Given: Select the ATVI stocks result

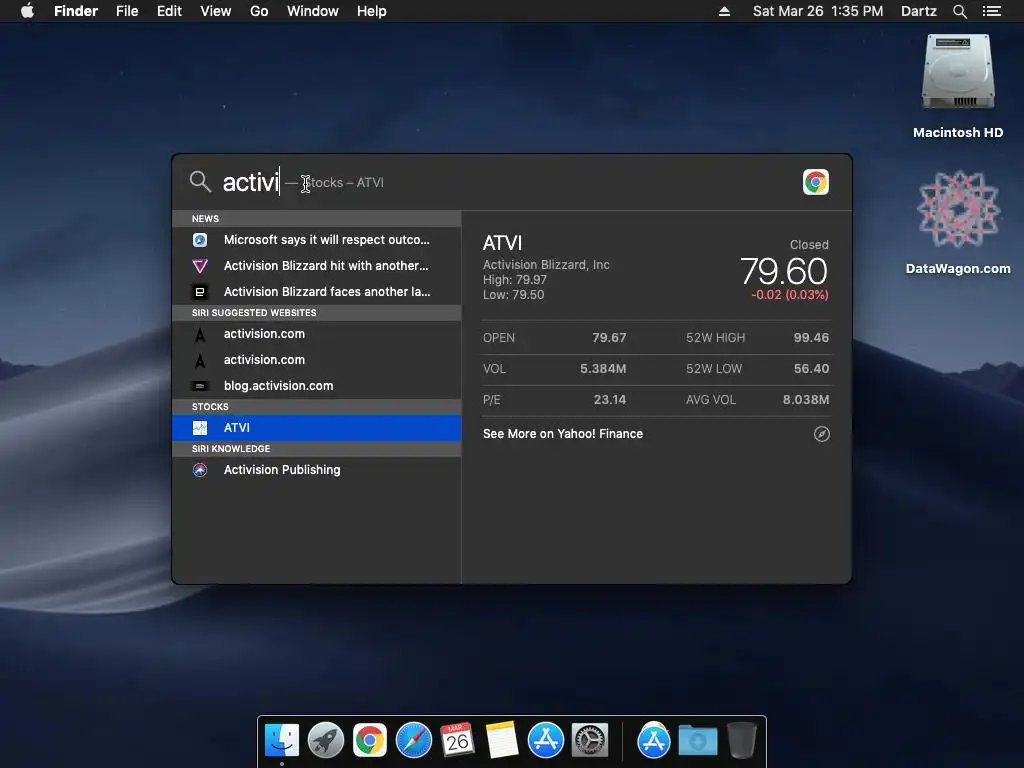Looking at the screenshot, I should (317, 428).
